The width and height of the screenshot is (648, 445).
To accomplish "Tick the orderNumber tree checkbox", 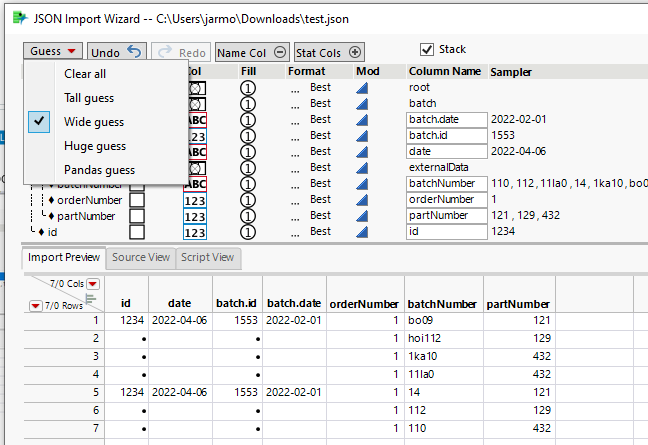I will point(137,200).
